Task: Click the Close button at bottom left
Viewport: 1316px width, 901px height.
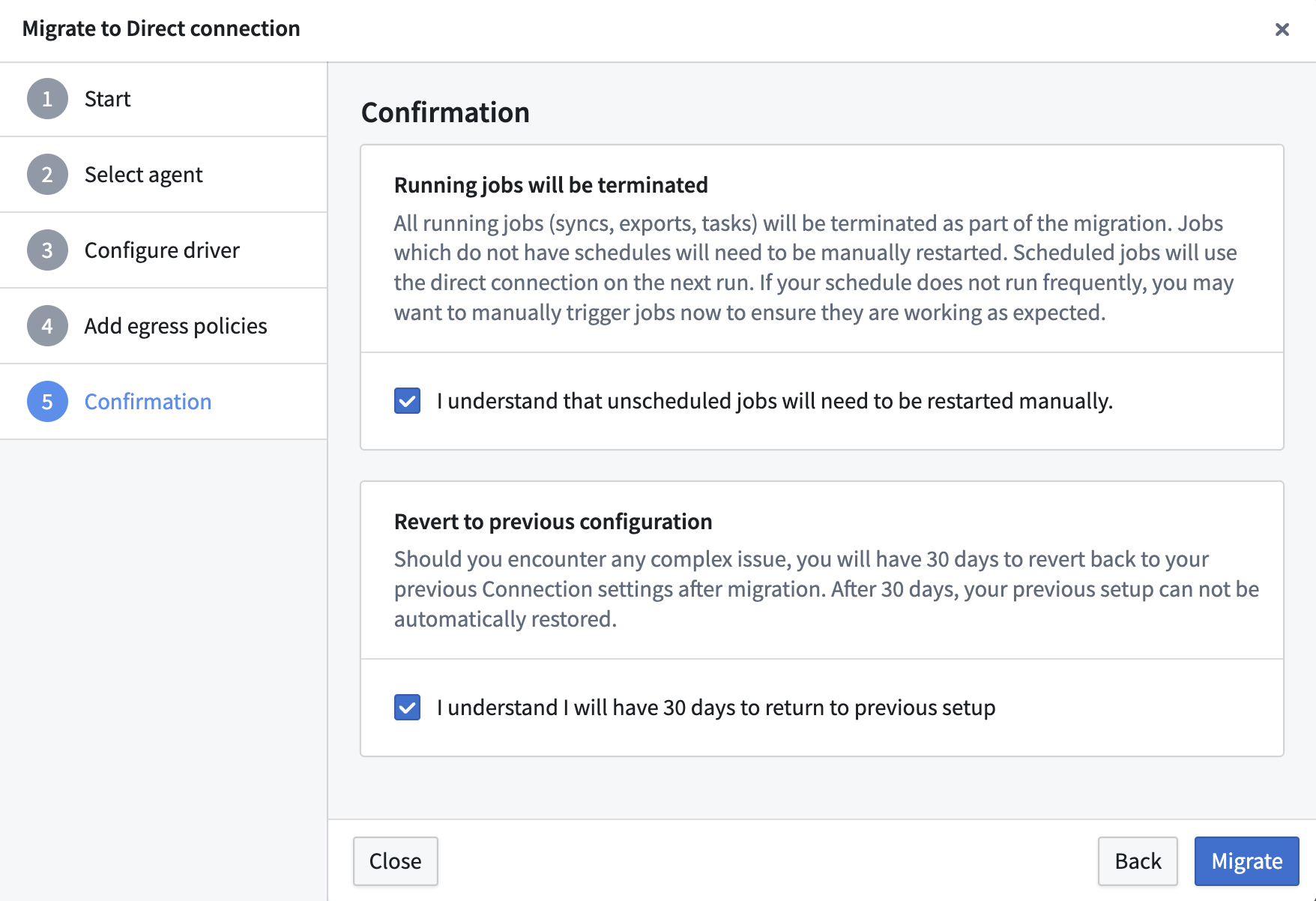Action: click(x=395, y=861)
